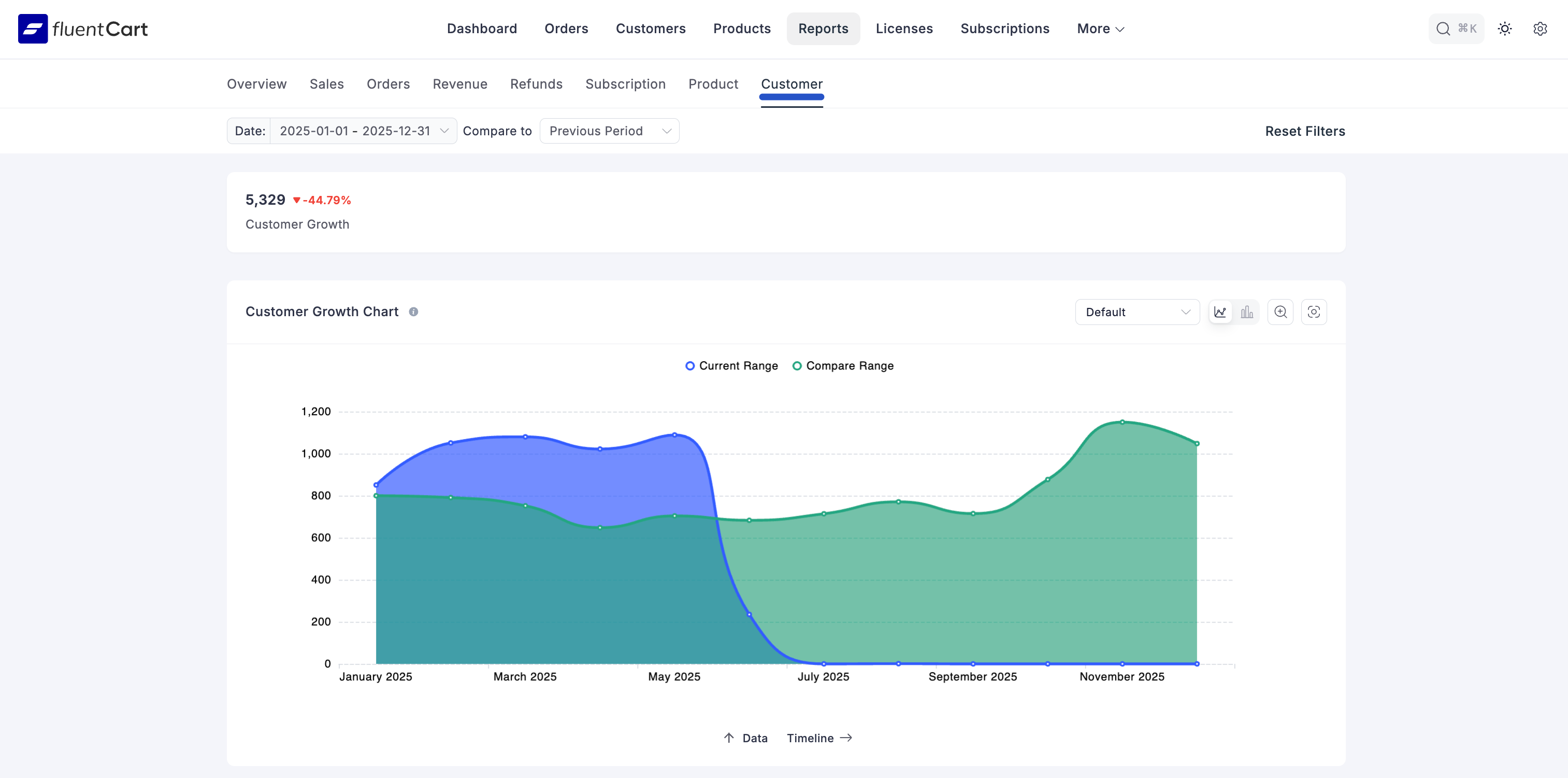Click the fluentCart logo icon
Viewport: 1568px width, 778px height.
point(33,29)
